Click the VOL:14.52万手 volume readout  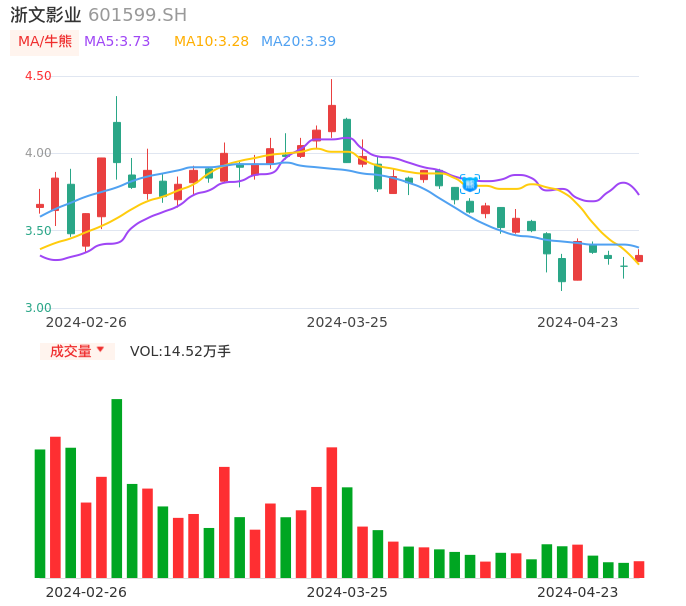[180, 351]
